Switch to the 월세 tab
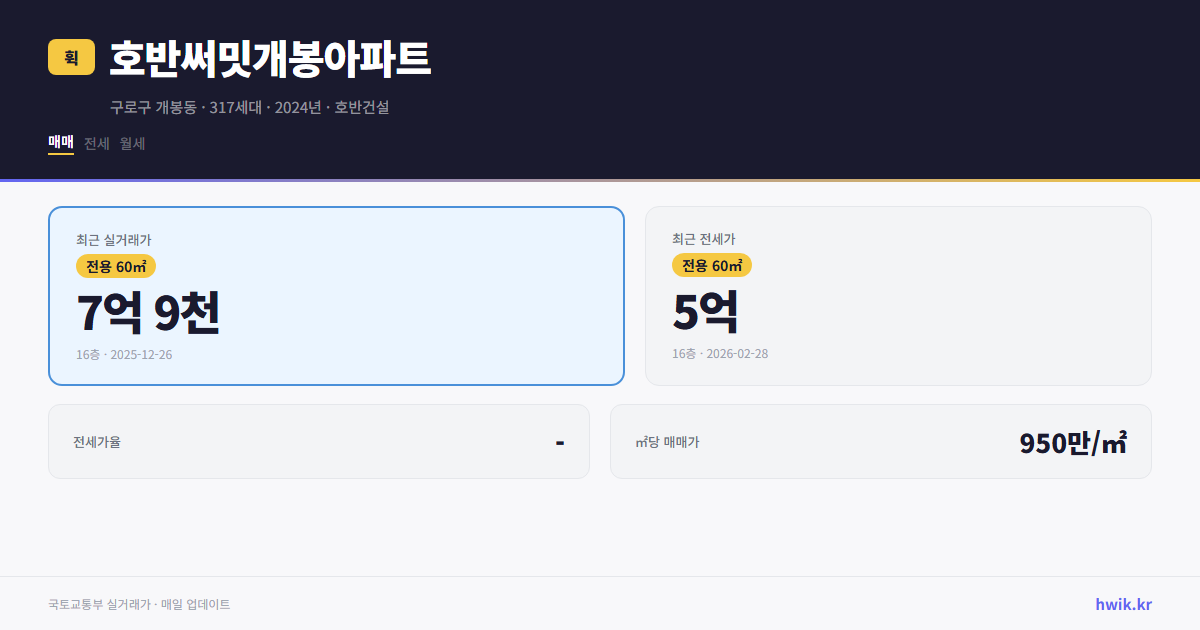Viewport: 1200px width, 630px height. click(x=132, y=143)
